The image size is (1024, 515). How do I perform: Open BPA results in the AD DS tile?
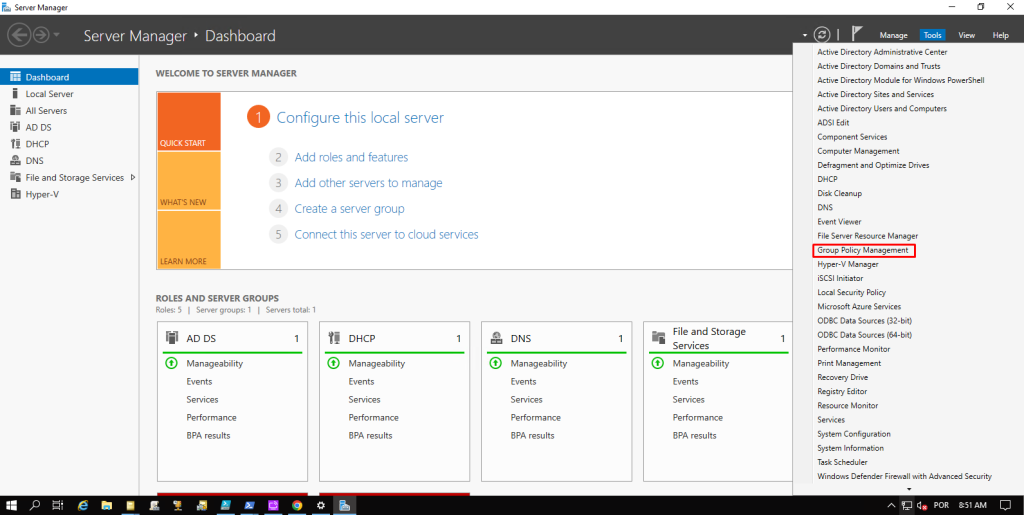click(x=208, y=435)
